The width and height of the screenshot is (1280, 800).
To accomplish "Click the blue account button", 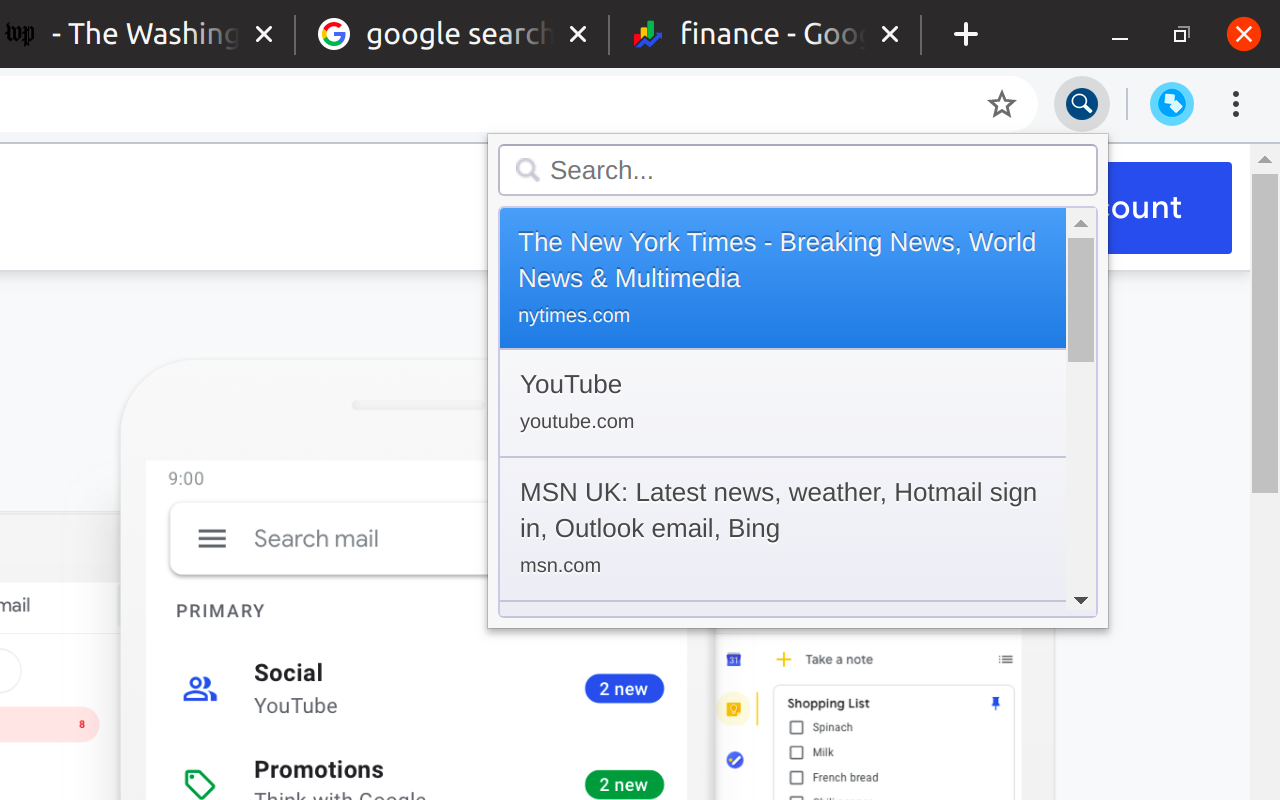I will (x=1170, y=208).
